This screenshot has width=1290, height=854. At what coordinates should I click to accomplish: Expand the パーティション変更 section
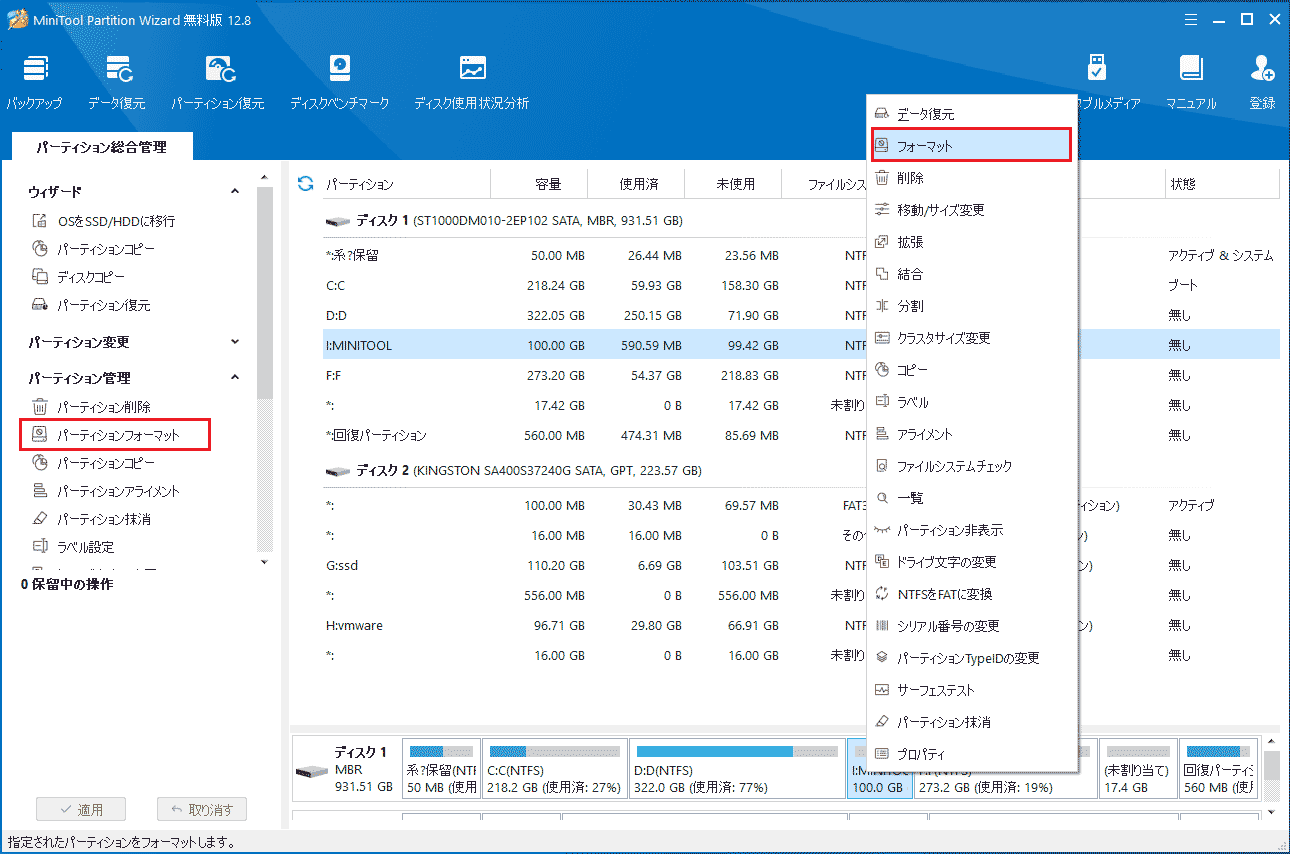[x=235, y=342]
